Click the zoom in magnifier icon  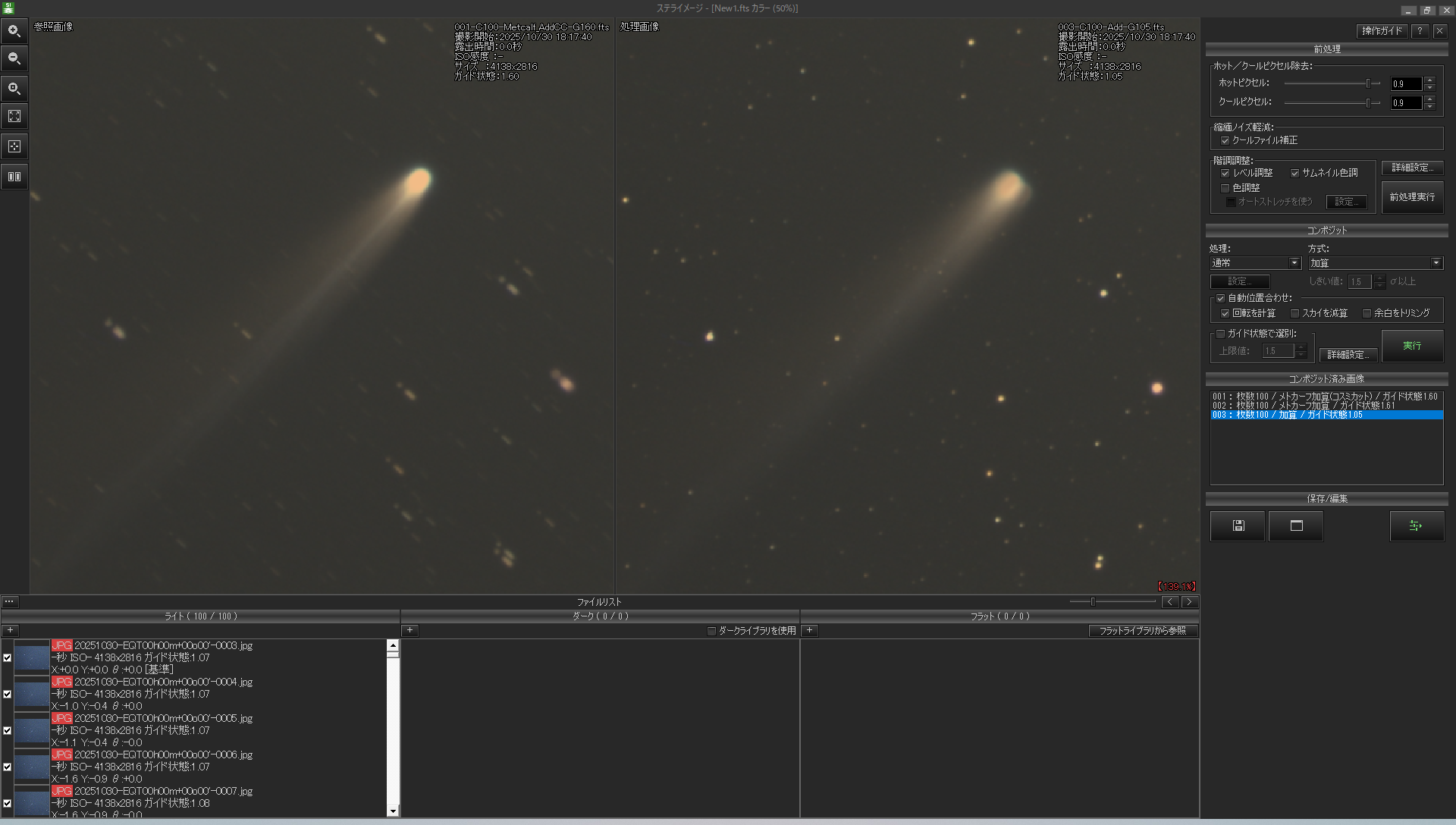[x=14, y=31]
